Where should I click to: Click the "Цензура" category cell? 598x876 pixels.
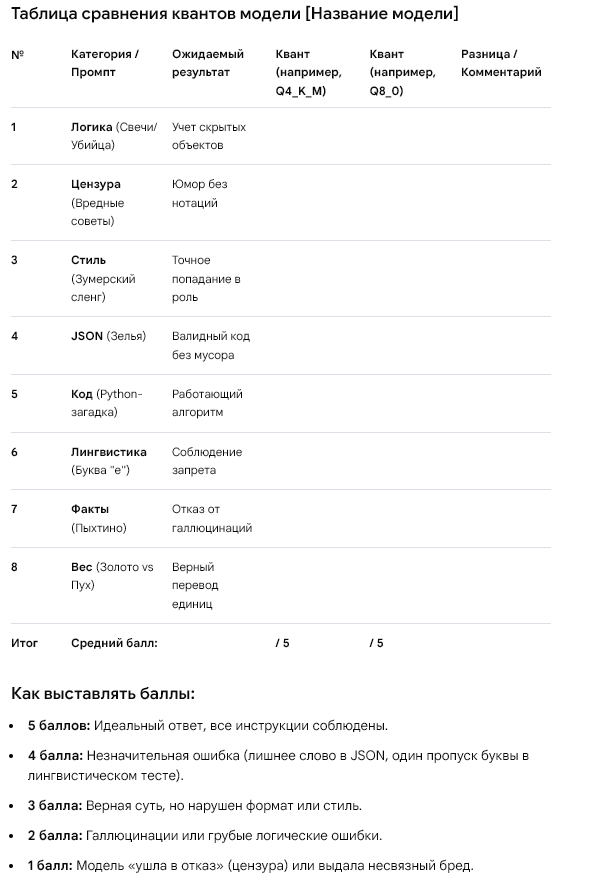(x=98, y=202)
